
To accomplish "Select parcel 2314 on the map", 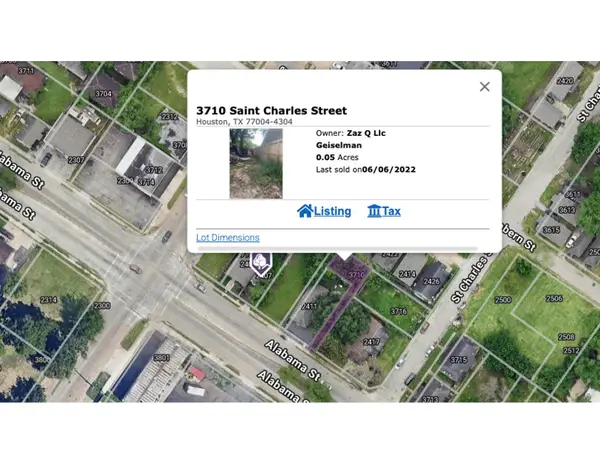I will [48, 299].
